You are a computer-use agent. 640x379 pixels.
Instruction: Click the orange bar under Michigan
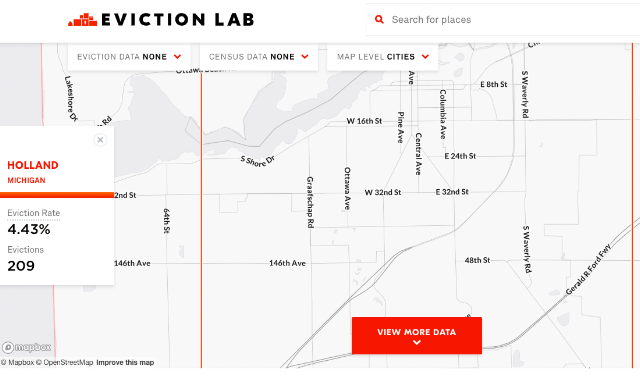click(57, 195)
